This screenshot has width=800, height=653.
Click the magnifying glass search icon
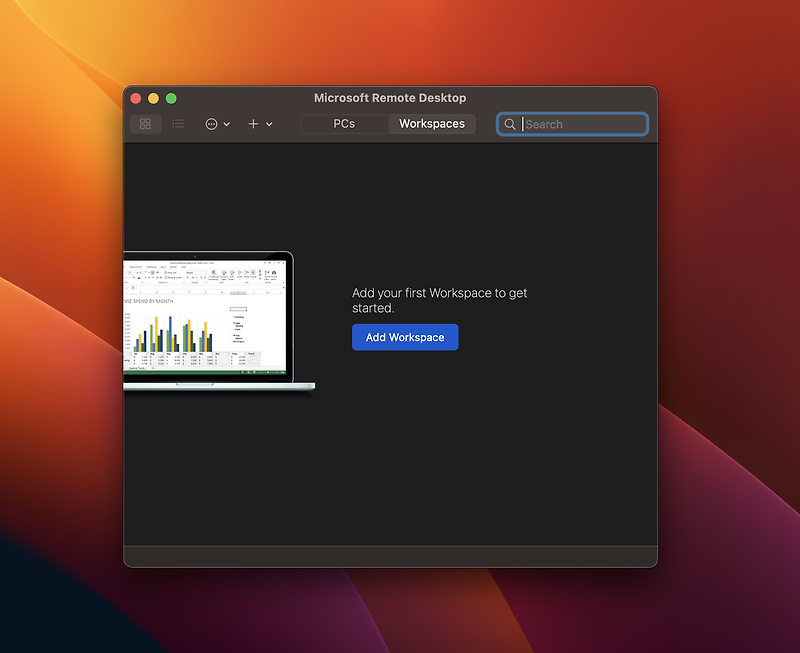(x=510, y=124)
